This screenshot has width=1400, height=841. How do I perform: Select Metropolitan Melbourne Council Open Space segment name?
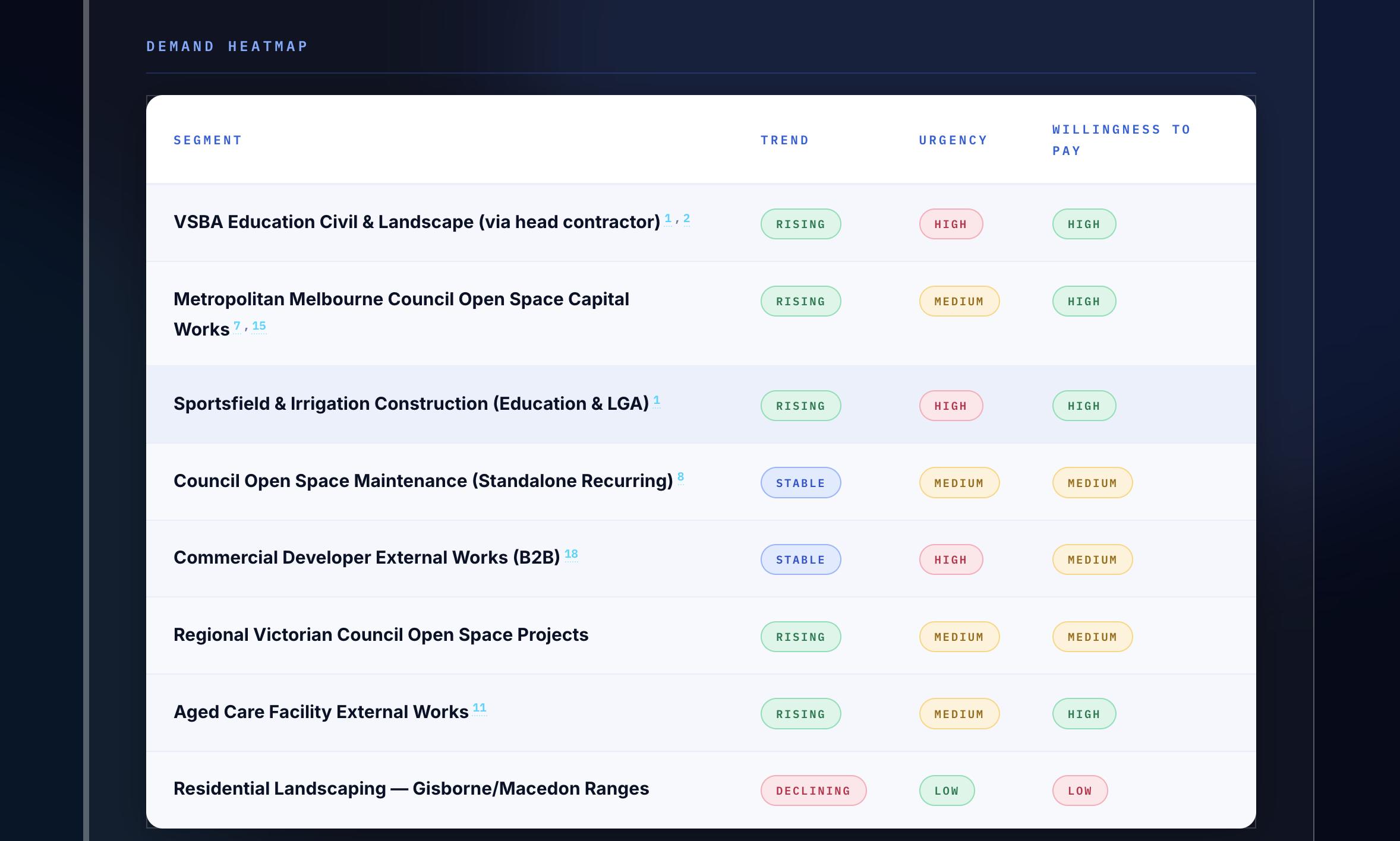[x=401, y=314]
